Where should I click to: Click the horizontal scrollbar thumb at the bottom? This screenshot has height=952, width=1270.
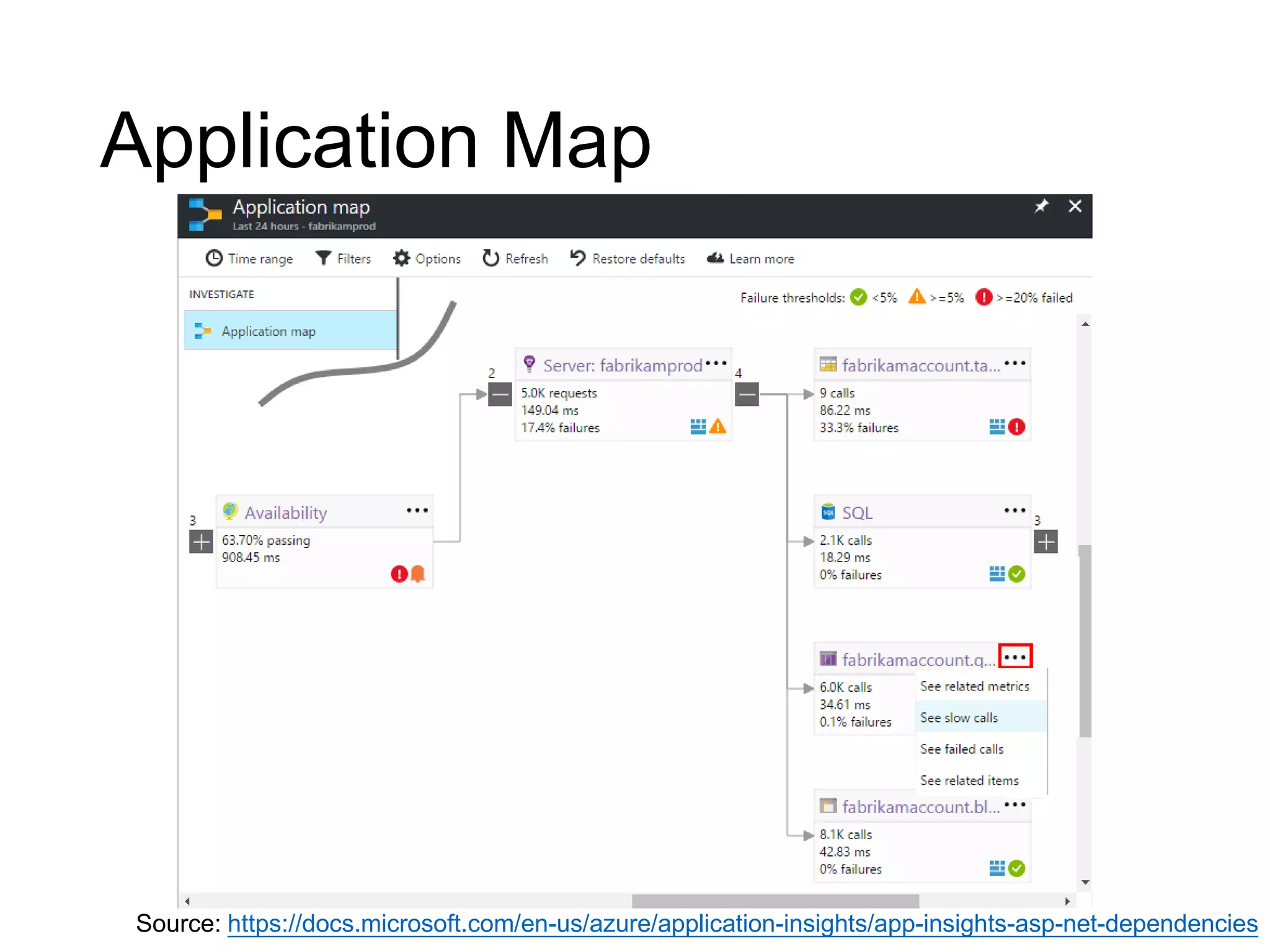coord(775,901)
